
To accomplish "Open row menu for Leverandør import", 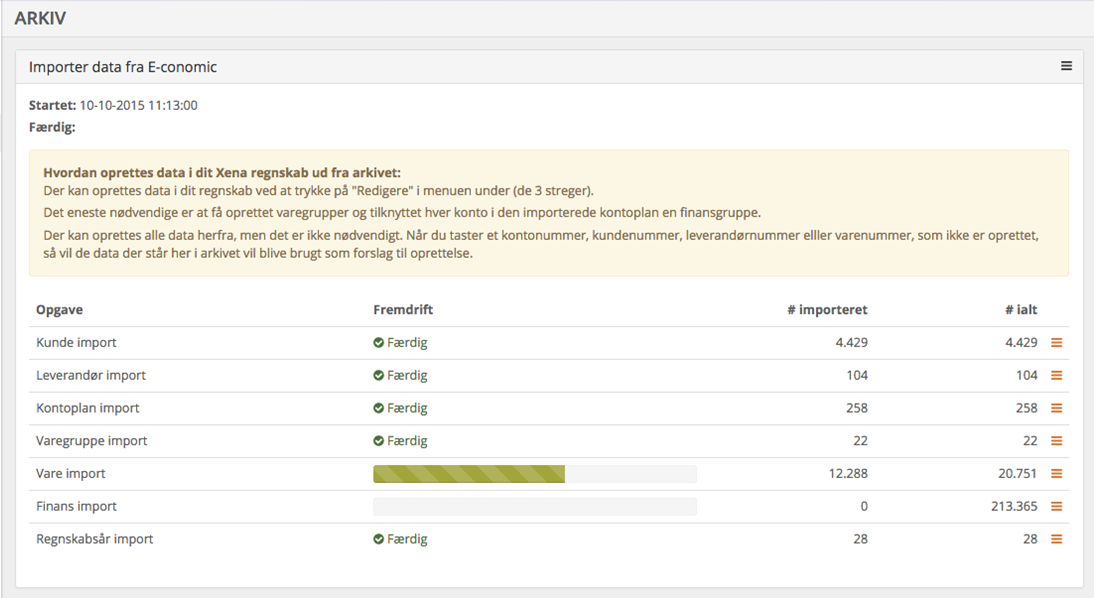I will click(1056, 376).
